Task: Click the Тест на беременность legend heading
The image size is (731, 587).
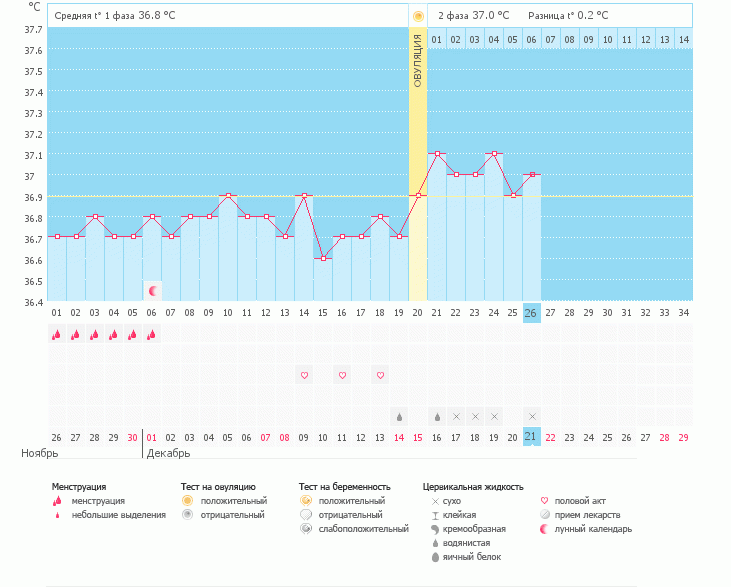Action: coord(344,487)
